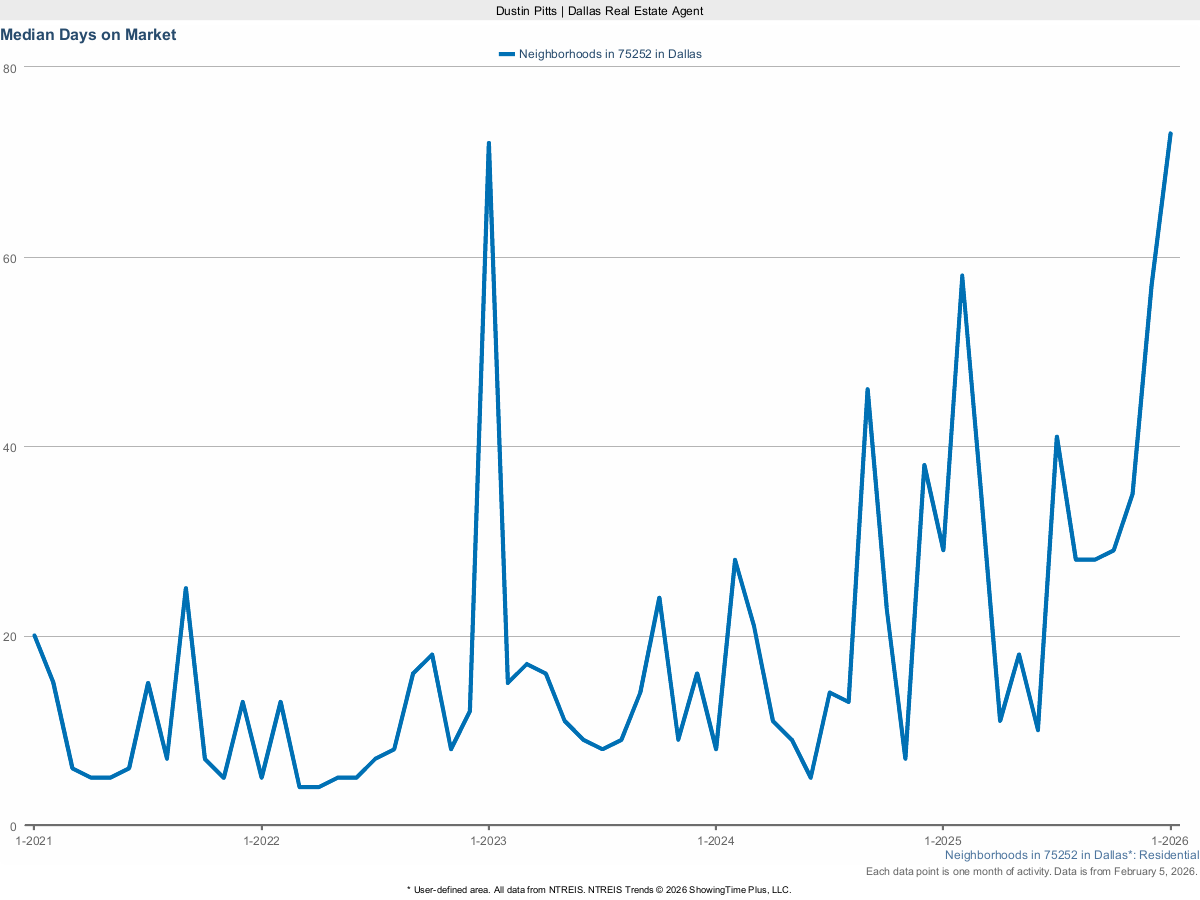Click the NTREIS Trends copyright footnote
Image resolution: width=1200 pixels, height=900 pixels.
click(600, 889)
